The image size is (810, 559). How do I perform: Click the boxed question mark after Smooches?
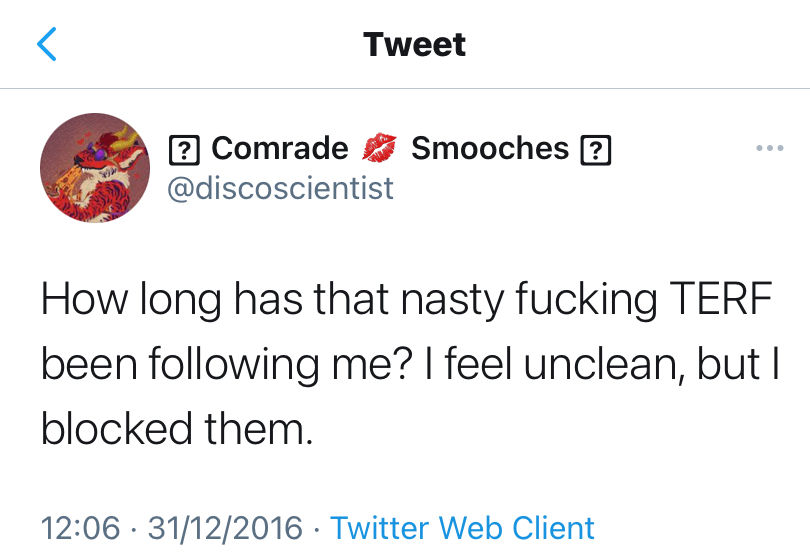point(596,150)
